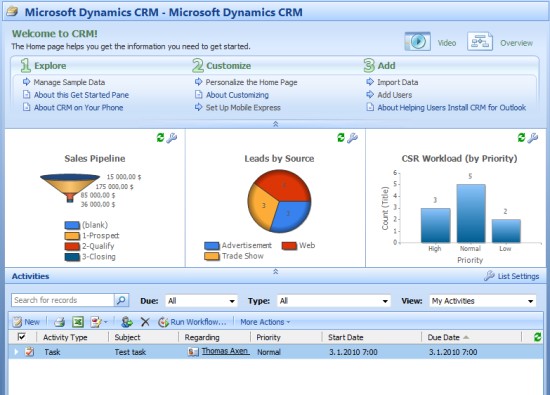Print the activities list
The width and height of the screenshot is (550, 395).
[x=60, y=322]
